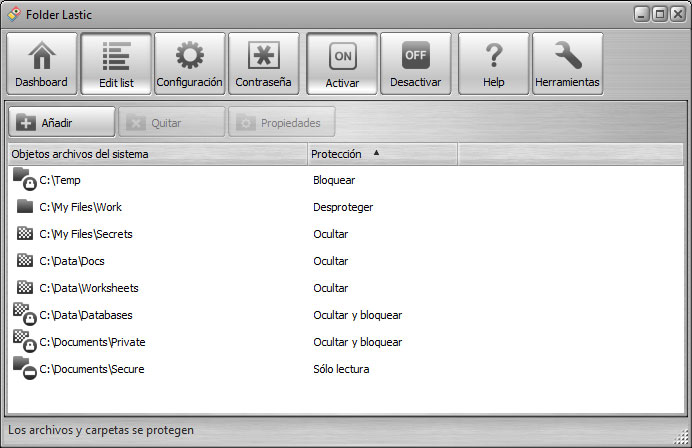This screenshot has width=692, height=448.
Task: Click hidden-locked icon for C:\Documents\Private
Action: [x=25, y=341]
